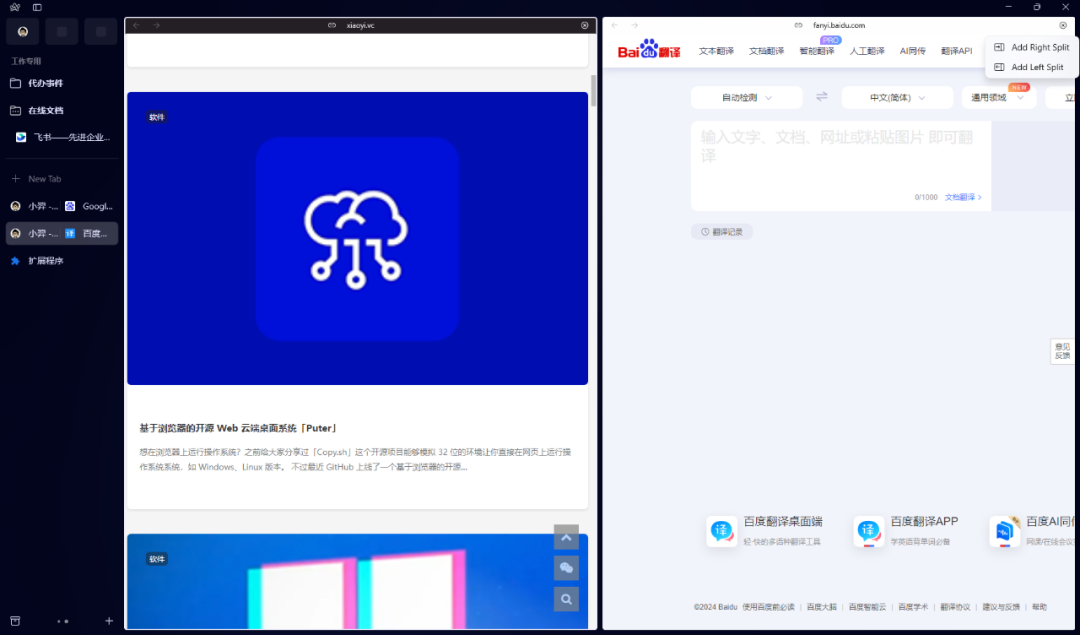Close the xiaoyi.vc split pane
1080x635 pixels.
point(585,25)
